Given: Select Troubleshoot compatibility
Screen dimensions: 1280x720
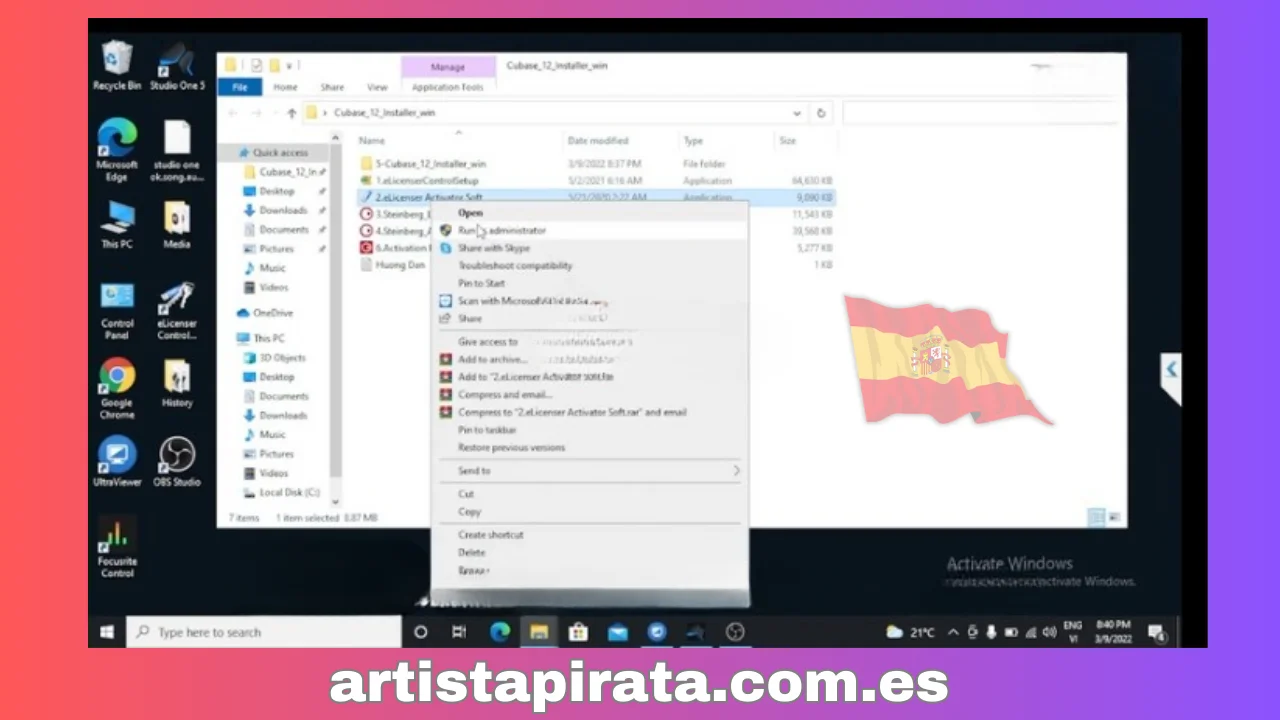Looking at the screenshot, I should (590, 266).
